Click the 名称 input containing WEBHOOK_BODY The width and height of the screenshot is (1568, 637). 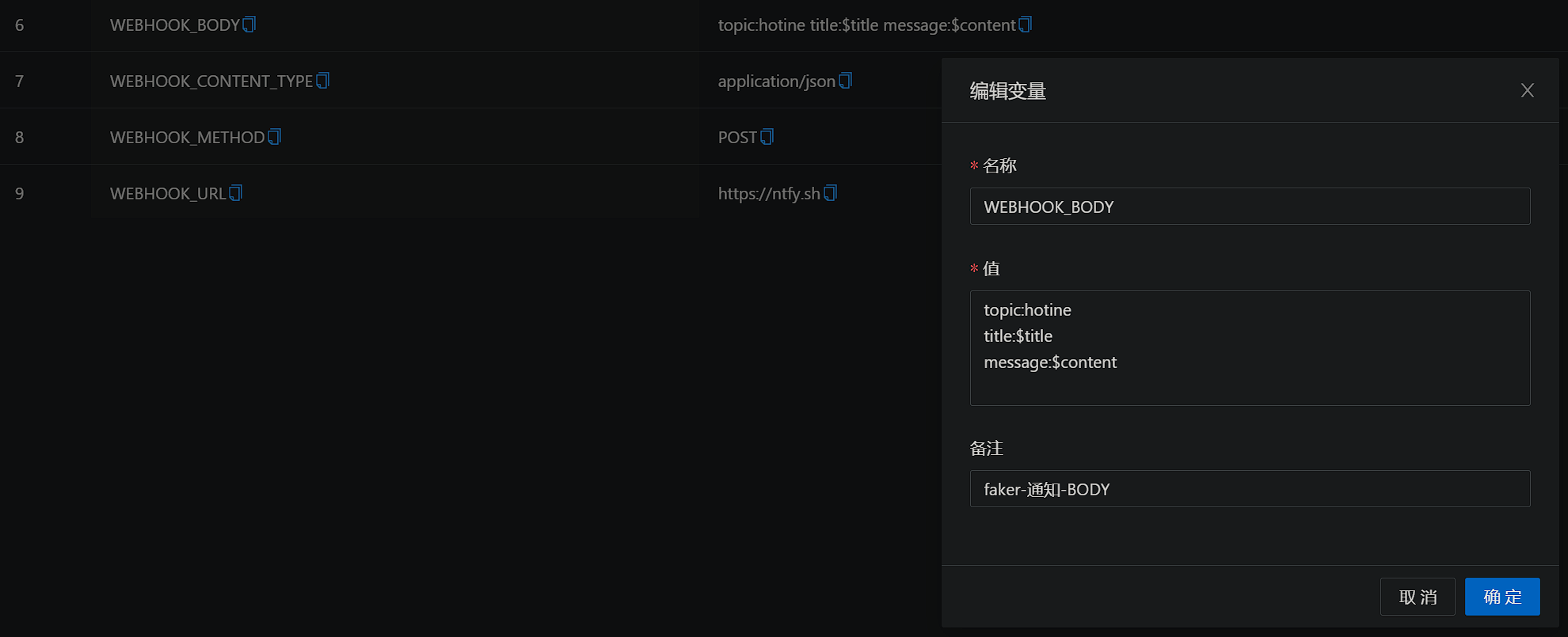tap(1250, 206)
